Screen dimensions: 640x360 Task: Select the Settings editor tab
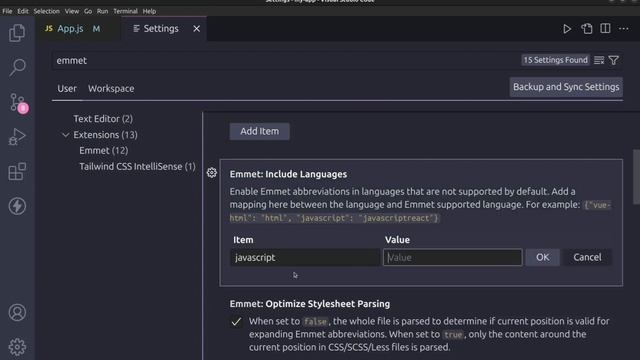pyautogui.click(x=164, y=29)
